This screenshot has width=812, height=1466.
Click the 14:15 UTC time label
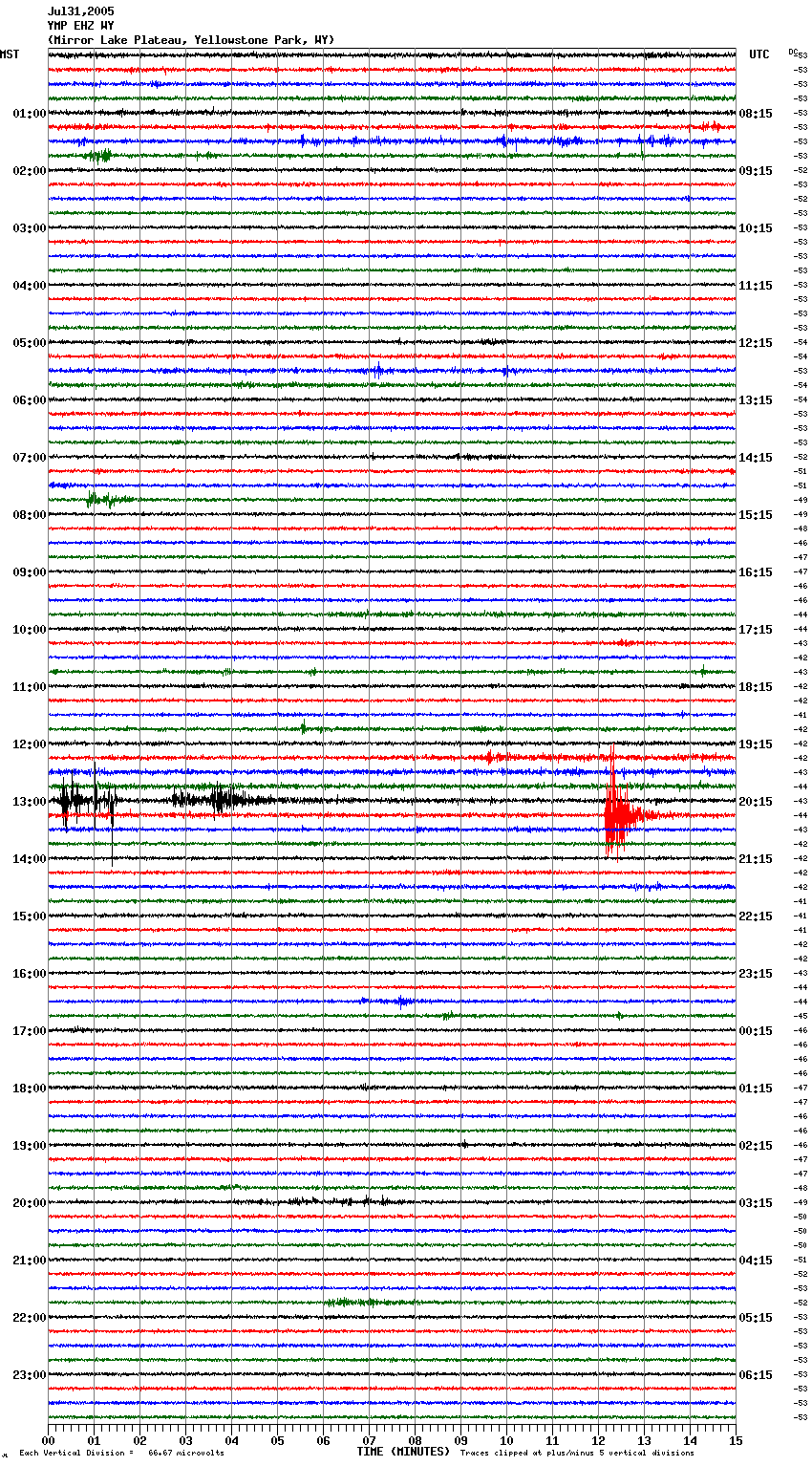pyautogui.click(x=756, y=458)
